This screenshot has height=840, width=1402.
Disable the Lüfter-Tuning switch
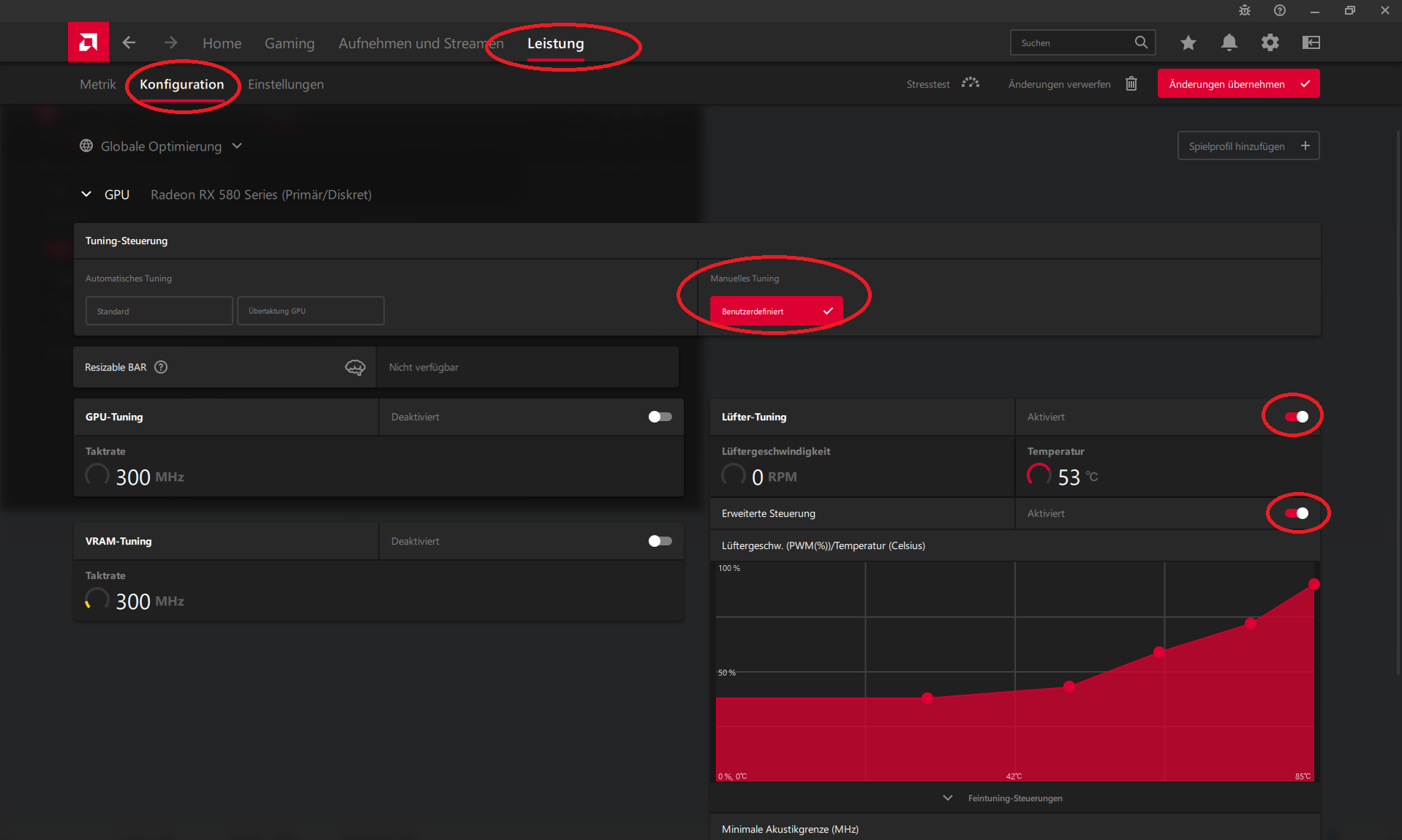pyautogui.click(x=1297, y=417)
